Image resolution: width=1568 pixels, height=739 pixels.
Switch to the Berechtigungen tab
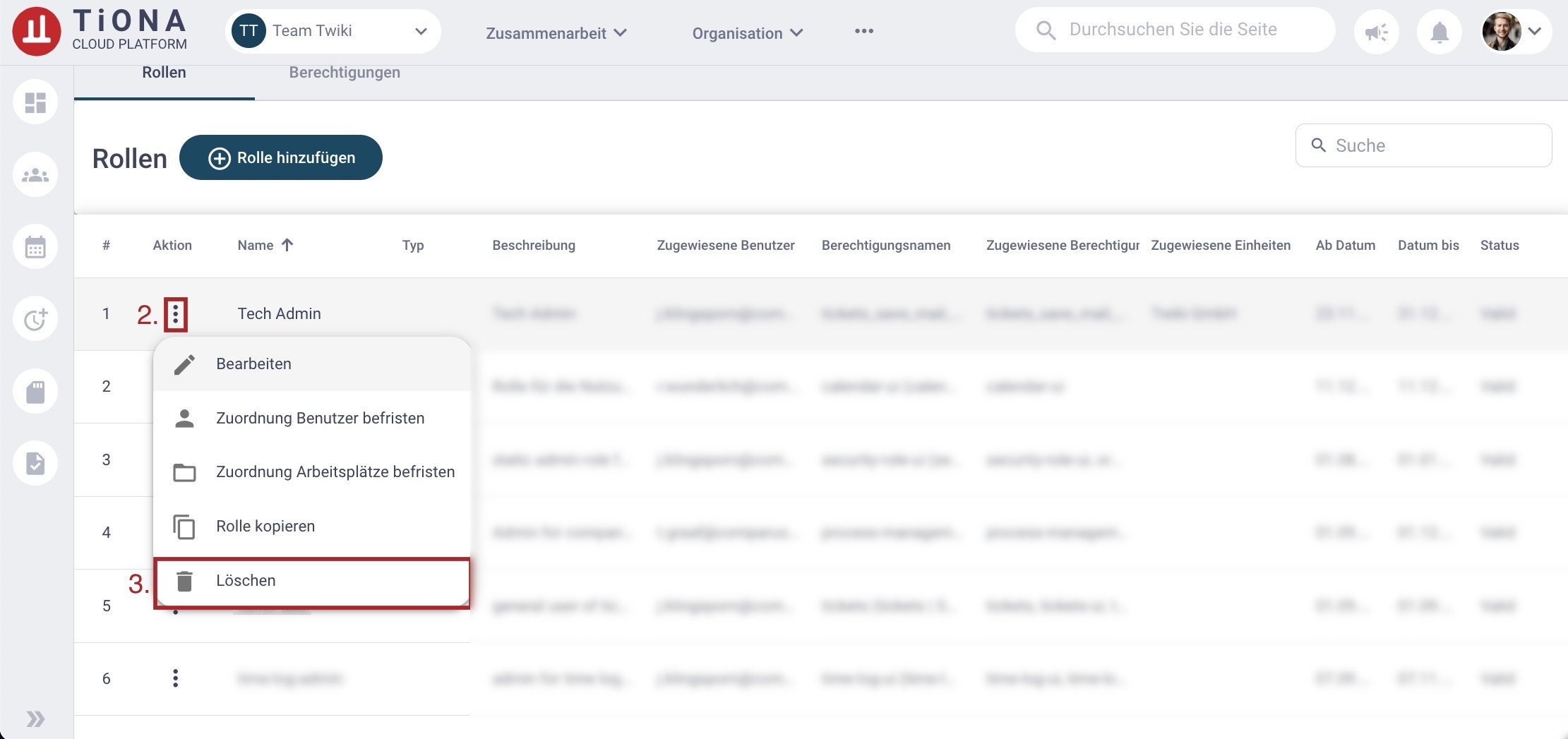(345, 73)
